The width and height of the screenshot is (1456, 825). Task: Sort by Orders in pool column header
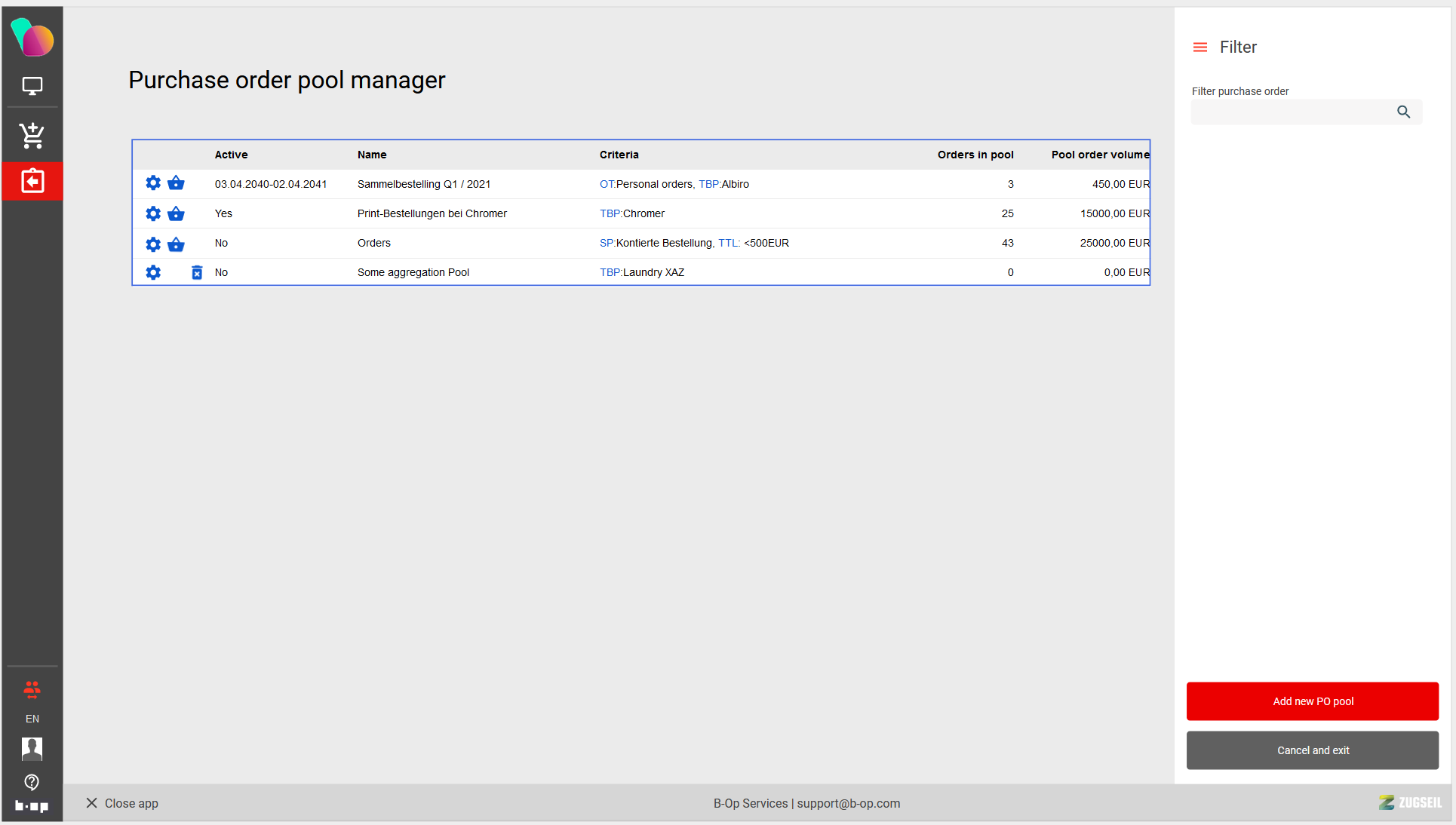coord(975,155)
